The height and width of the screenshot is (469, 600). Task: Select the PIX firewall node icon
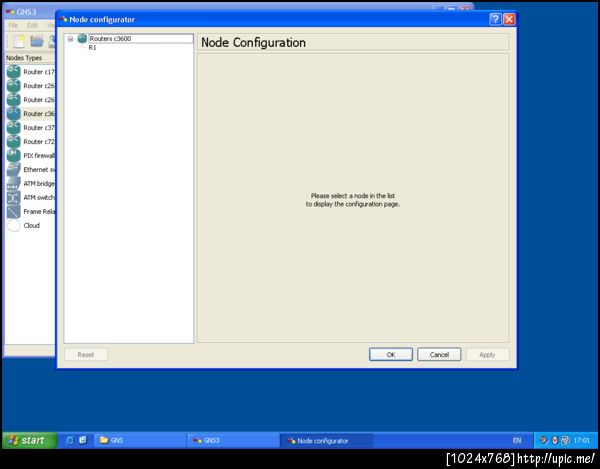tap(13, 156)
